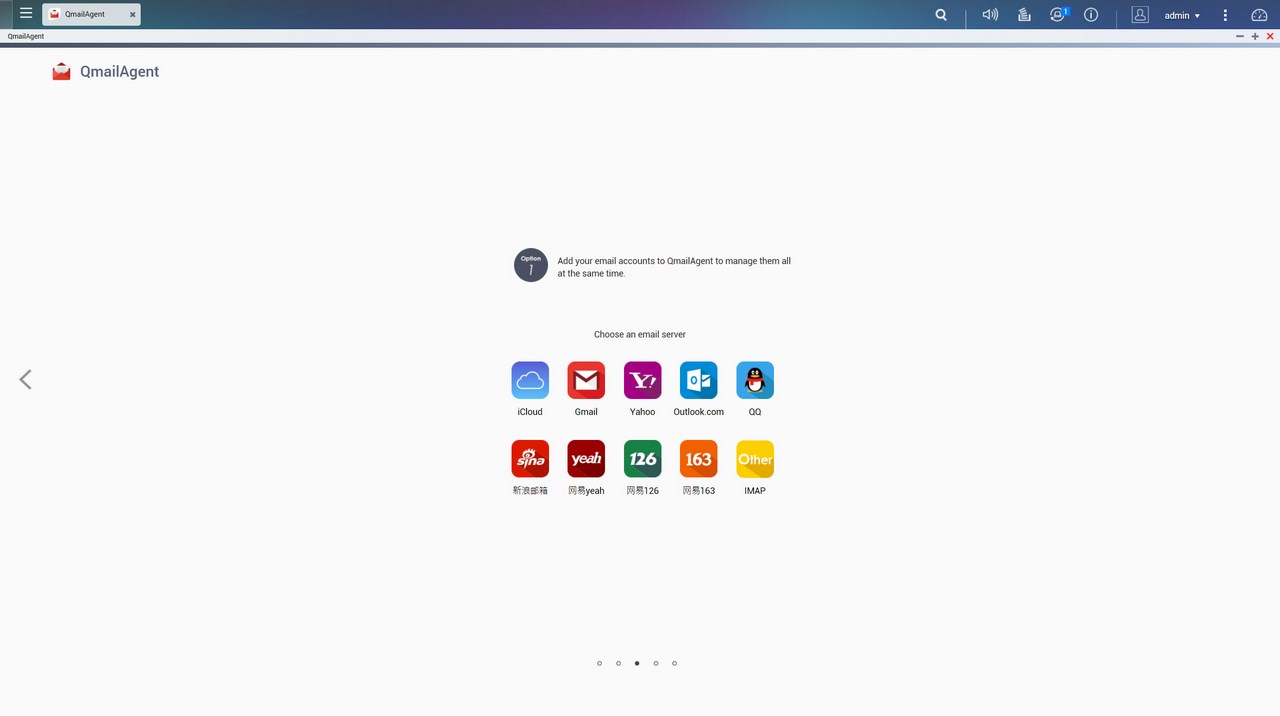Open background tasks stack icon
The width and height of the screenshot is (1280, 716).
click(1024, 15)
